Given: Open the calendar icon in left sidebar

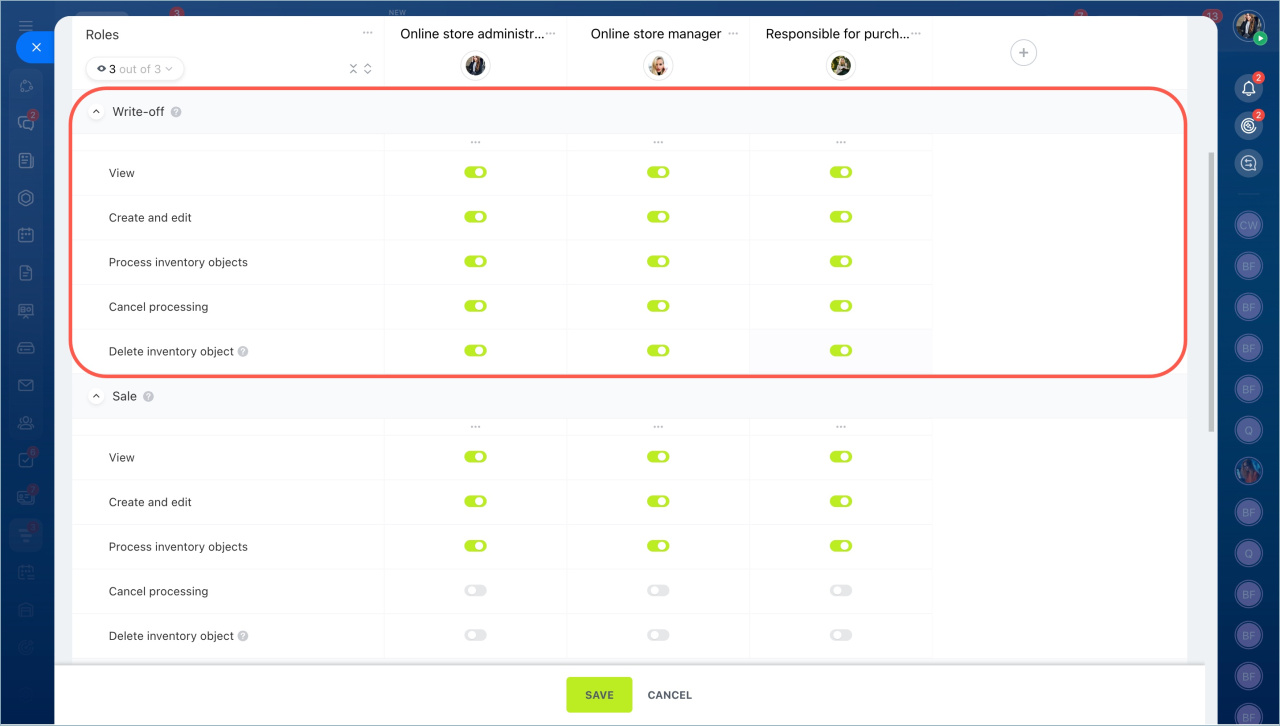Looking at the screenshot, I should point(26,235).
